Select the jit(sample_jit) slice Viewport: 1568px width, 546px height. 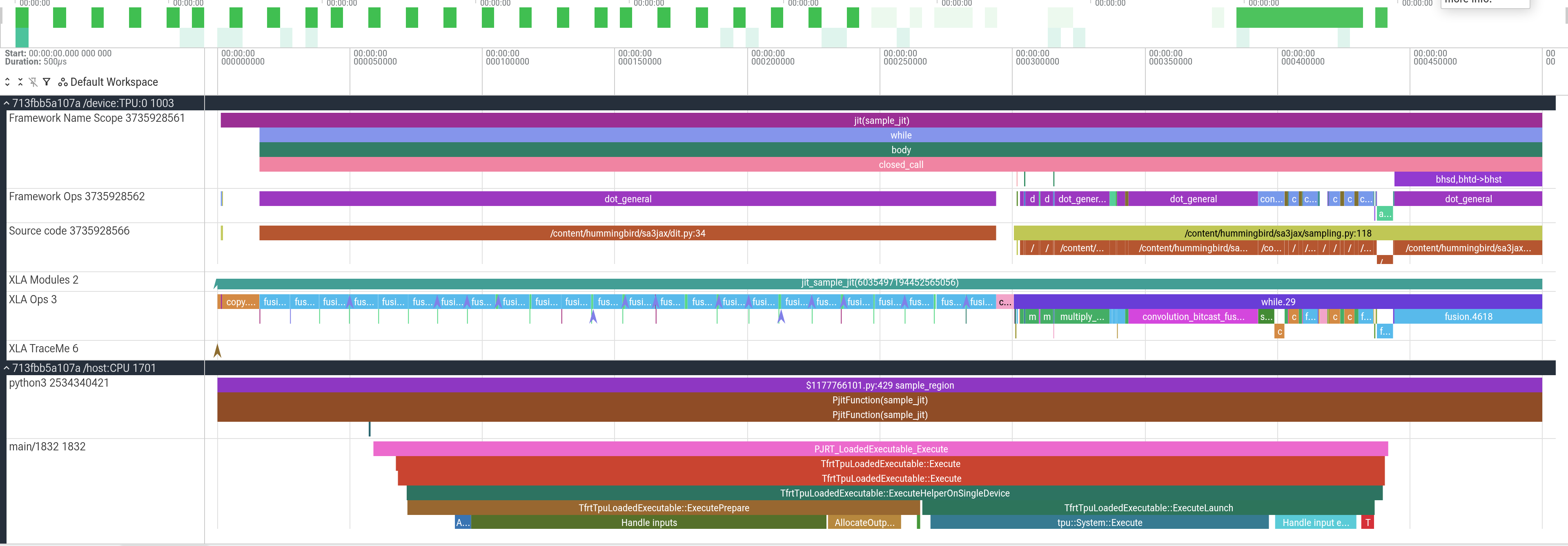[x=881, y=121]
